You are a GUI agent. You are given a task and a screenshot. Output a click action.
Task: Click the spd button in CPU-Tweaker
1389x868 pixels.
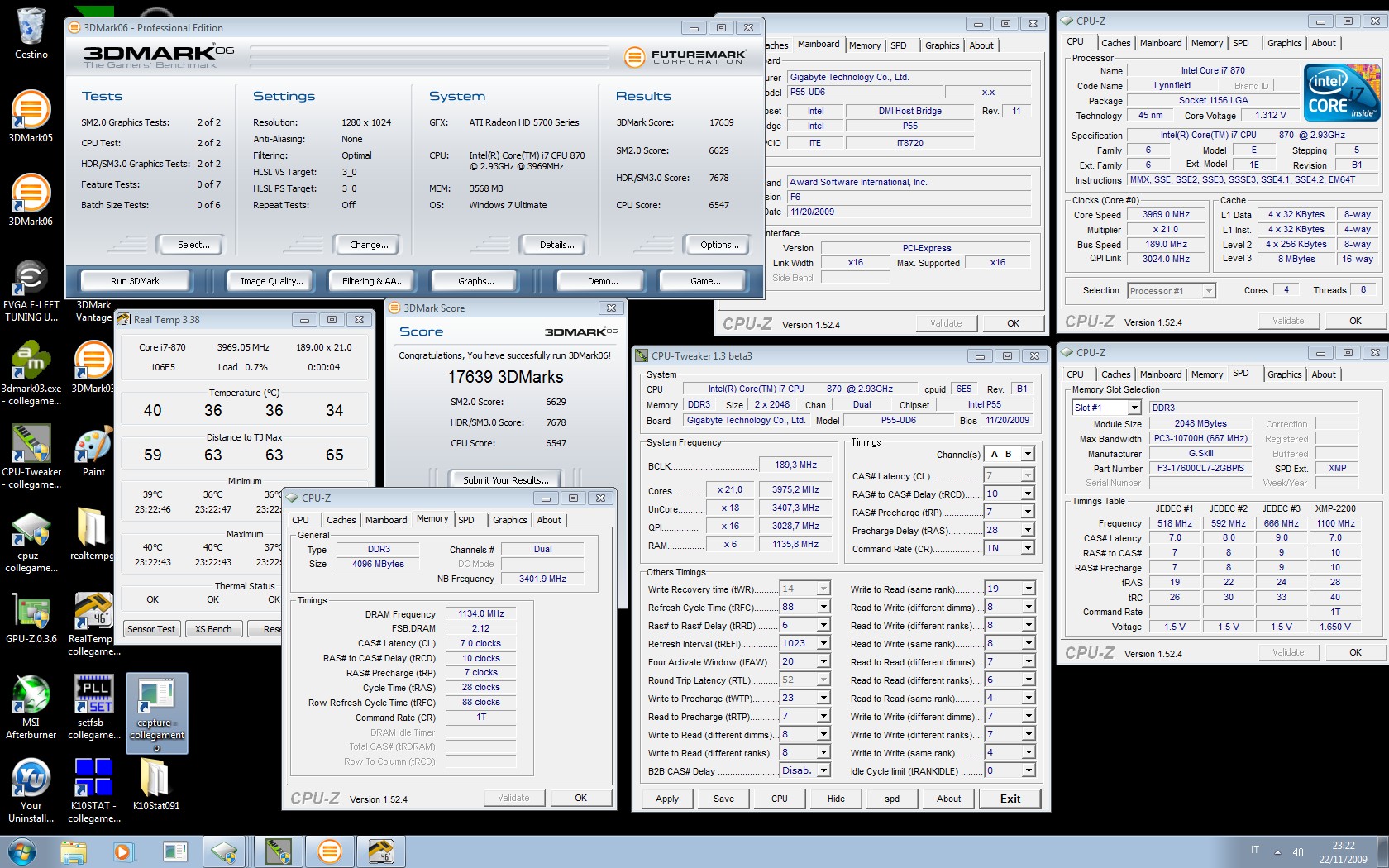coord(892,799)
